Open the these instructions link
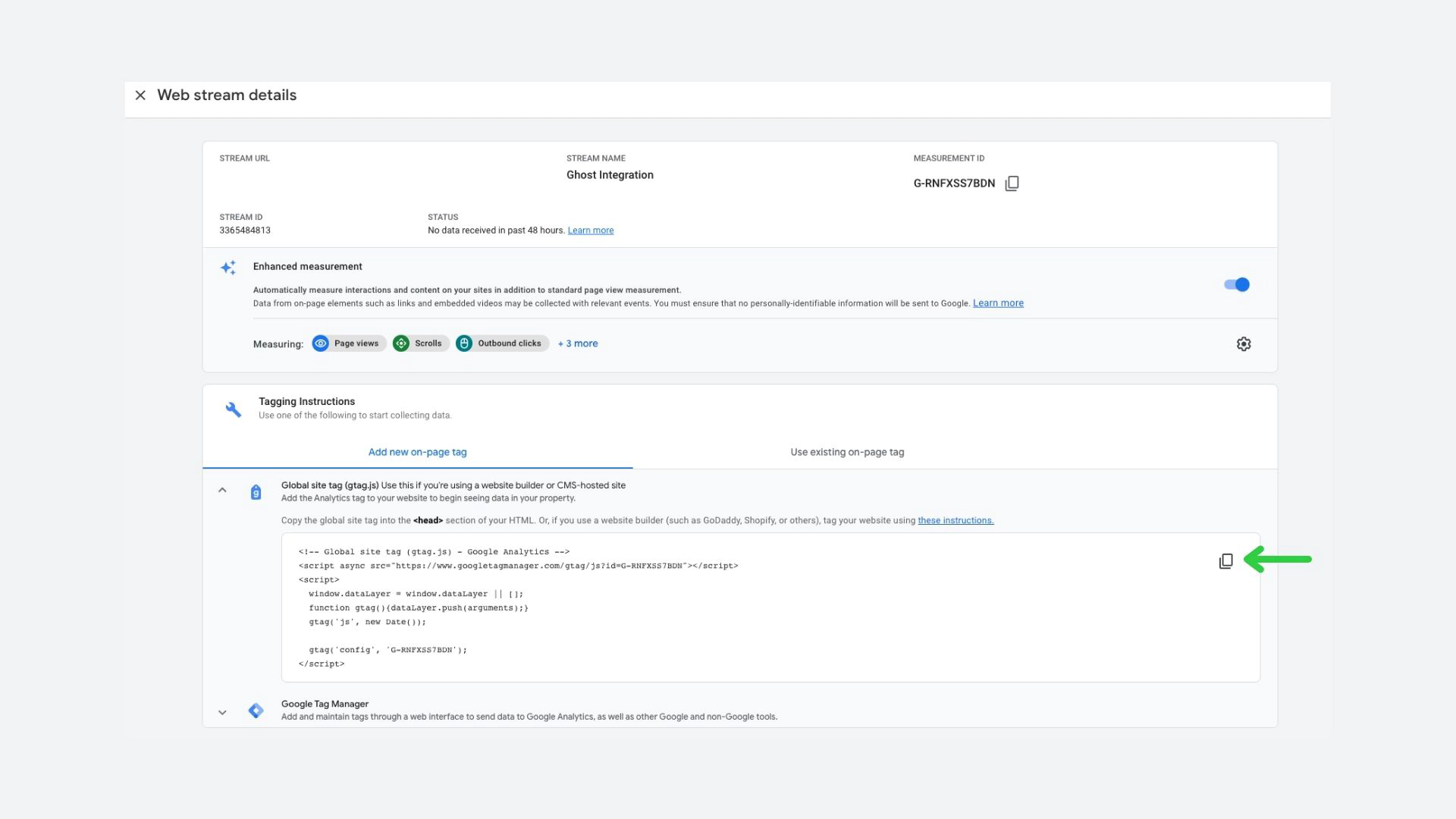This screenshot has height=819, width=1456. [955, 520]
